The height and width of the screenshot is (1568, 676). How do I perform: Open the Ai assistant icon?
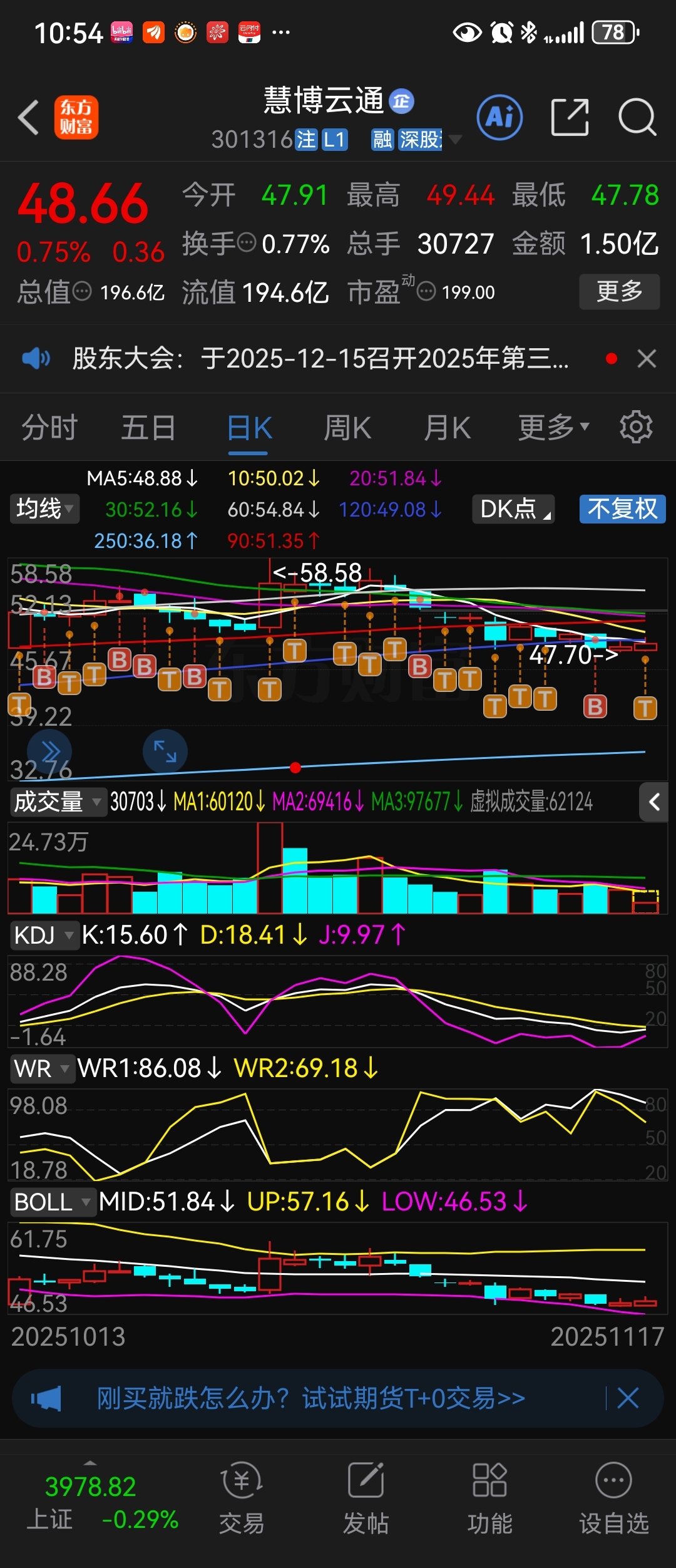499,117
